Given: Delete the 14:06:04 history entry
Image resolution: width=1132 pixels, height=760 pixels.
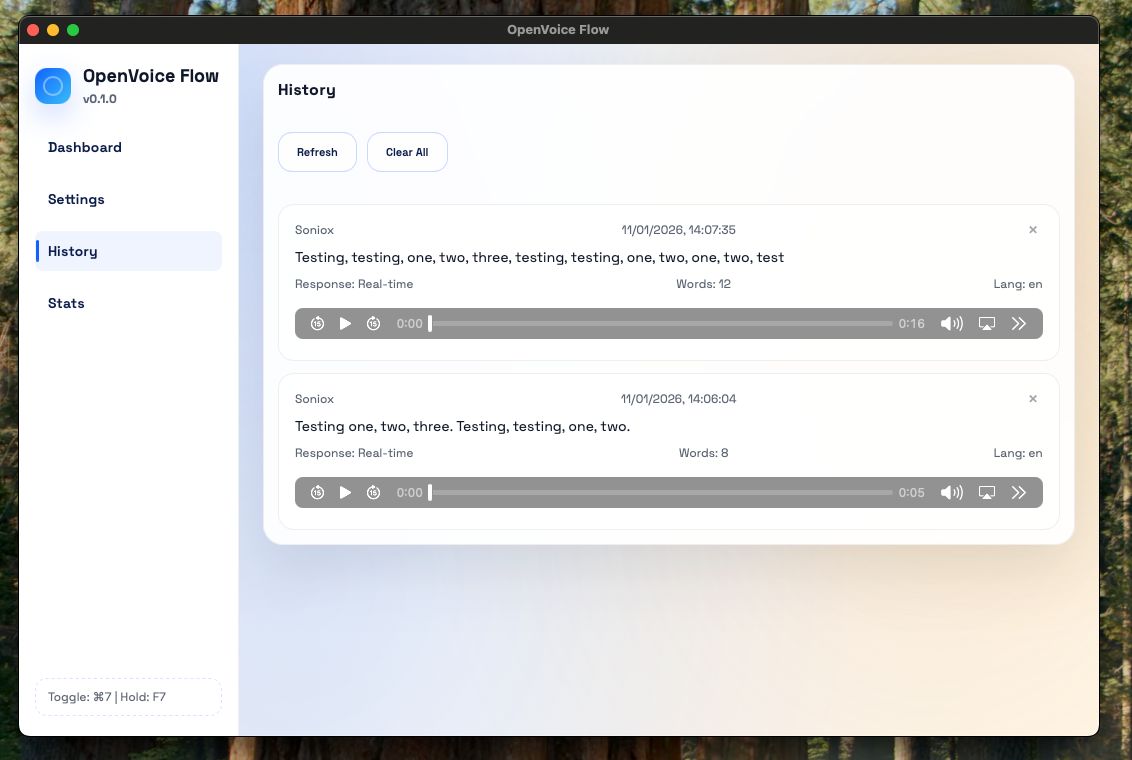Looking at the screenshot, I should (1032, 398).
